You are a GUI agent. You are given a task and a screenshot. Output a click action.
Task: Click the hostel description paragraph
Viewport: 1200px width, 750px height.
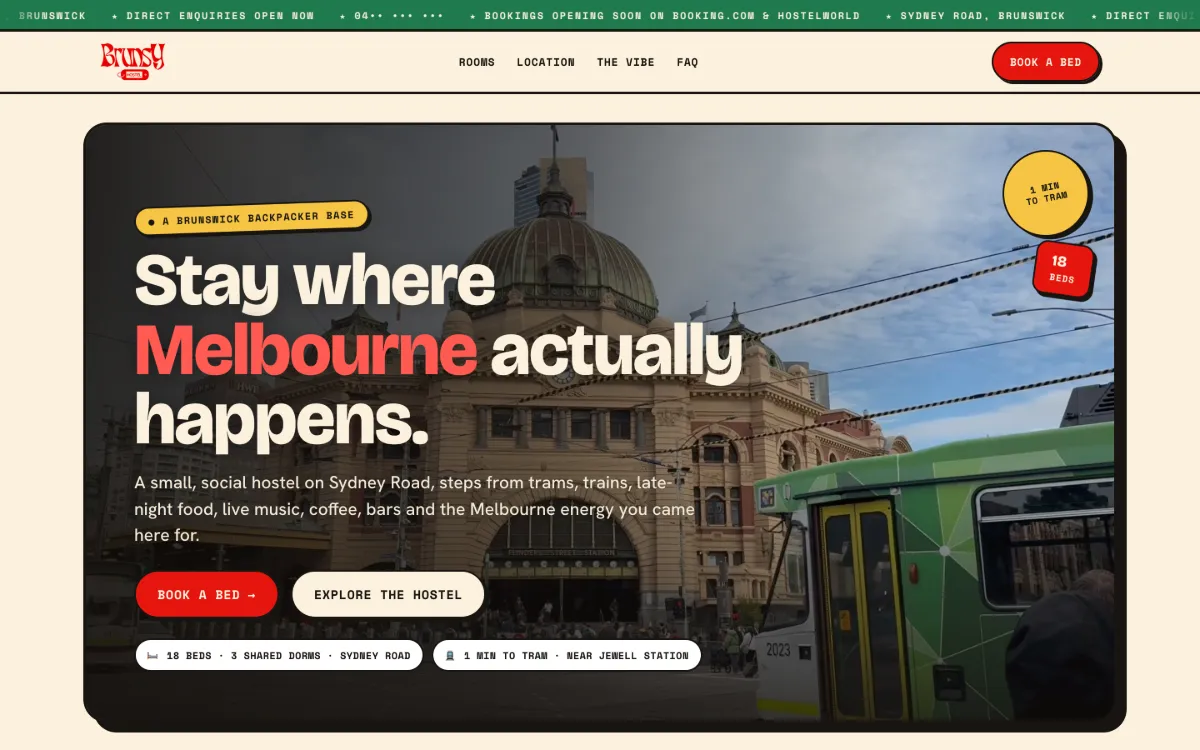pyautogui.click(x=414, y=509)
